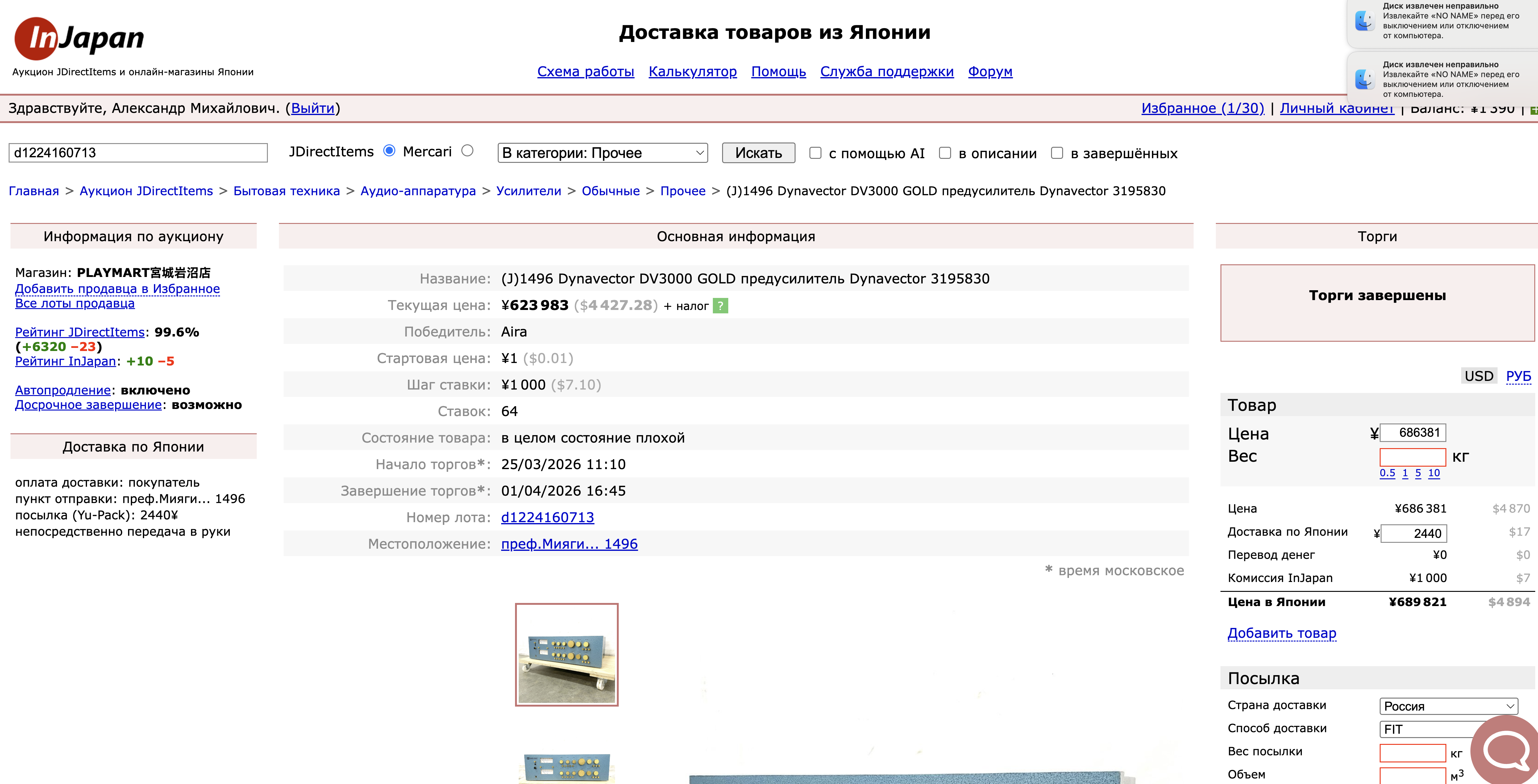
Task: Open the 'Форум' menu link
Action: tap(990, 72)
